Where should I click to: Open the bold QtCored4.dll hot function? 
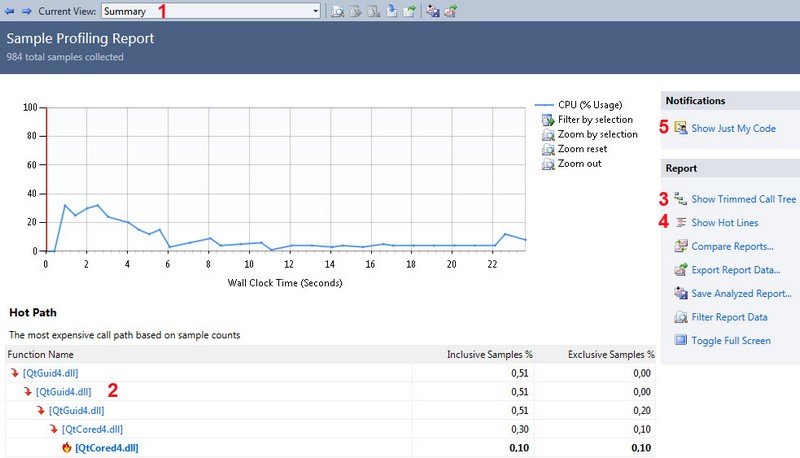pos(106,448)
